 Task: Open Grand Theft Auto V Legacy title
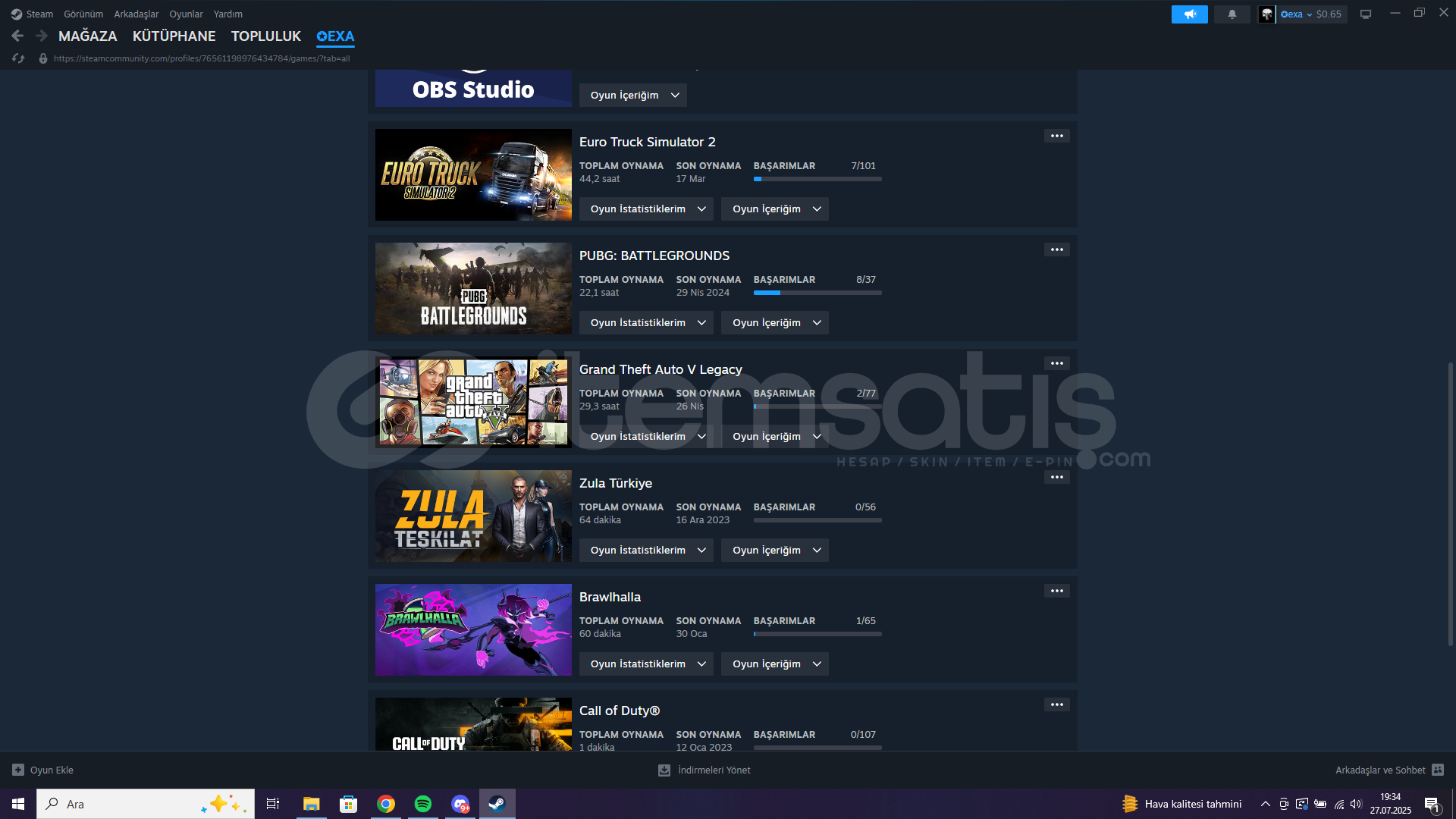tap(661, 369)
